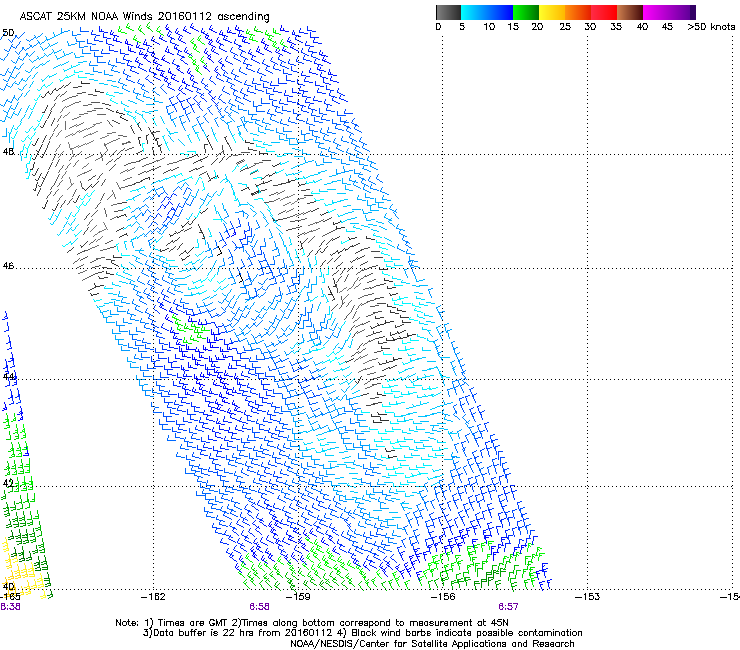Click the purple '8:38' swath time label
The height and width of the screenshot is (650, 740).
(x=10, y=607)
